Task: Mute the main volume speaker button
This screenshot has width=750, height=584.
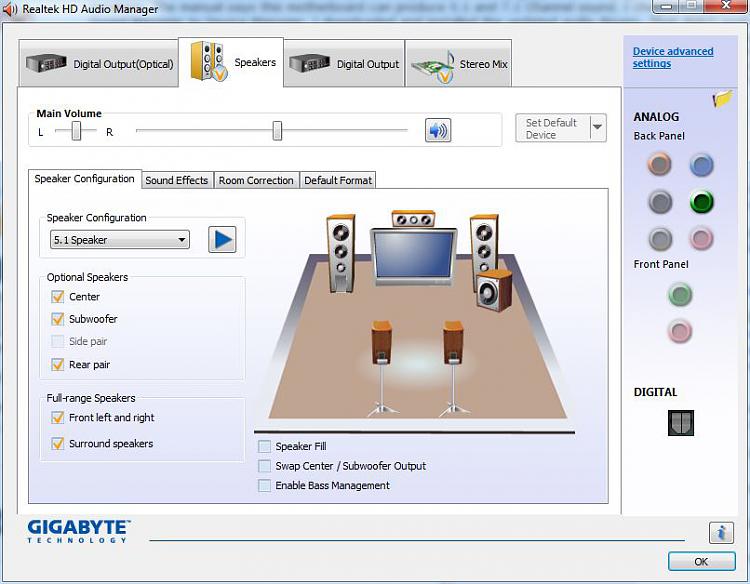Action: (x=438, y=130)
